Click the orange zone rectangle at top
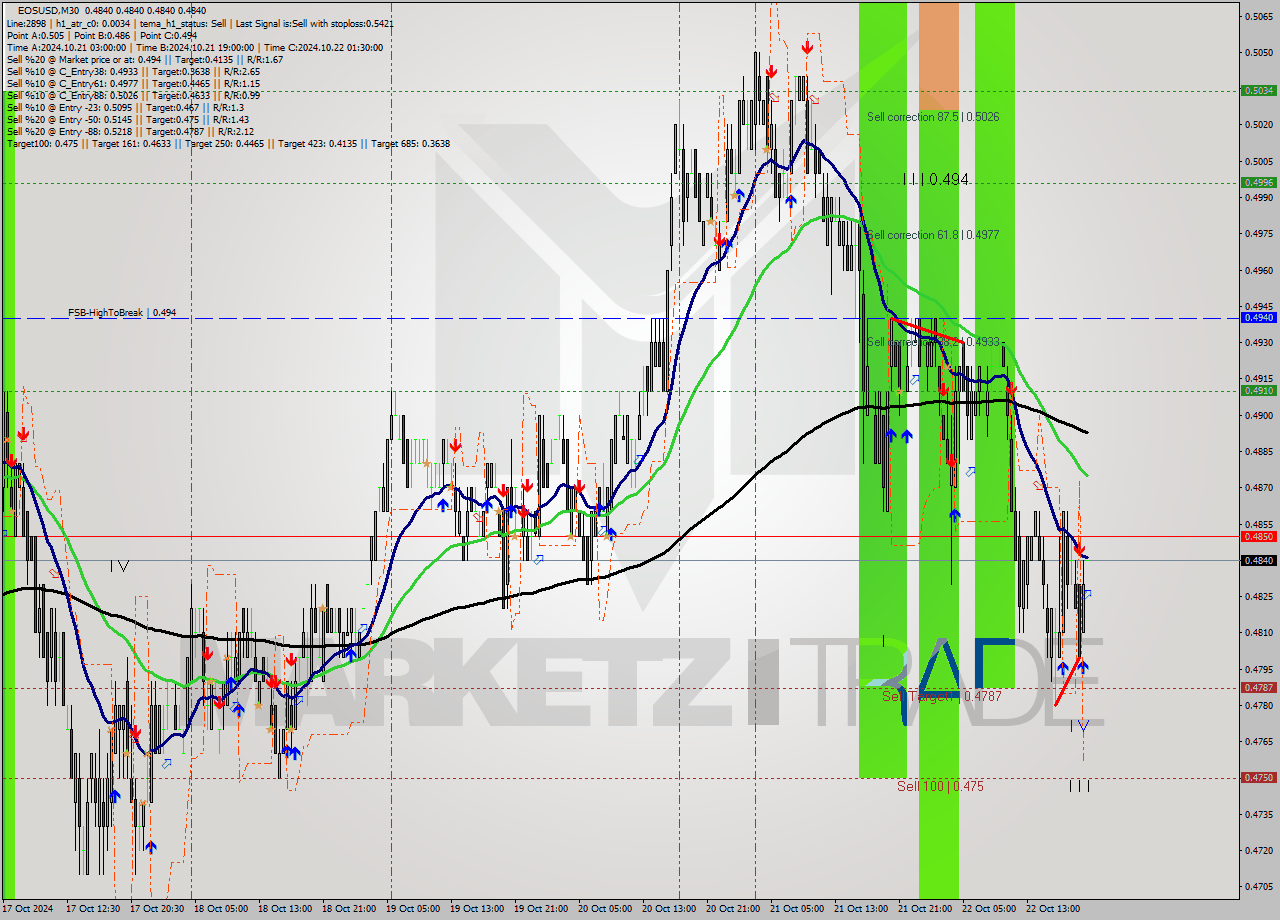 click(938, 56)
